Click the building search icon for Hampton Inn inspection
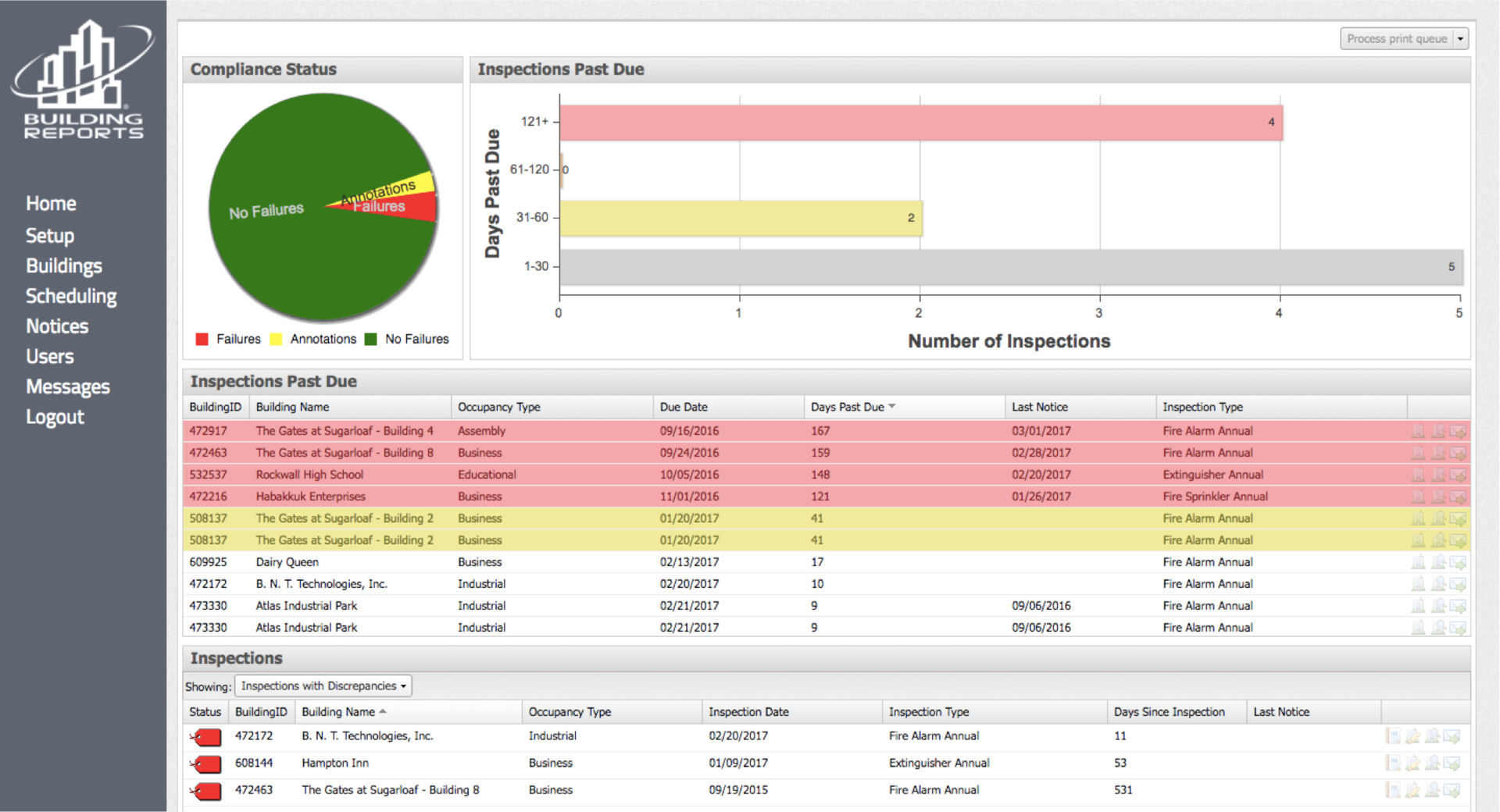Viewport: 1500px width, 812px height. (1432, 763)
